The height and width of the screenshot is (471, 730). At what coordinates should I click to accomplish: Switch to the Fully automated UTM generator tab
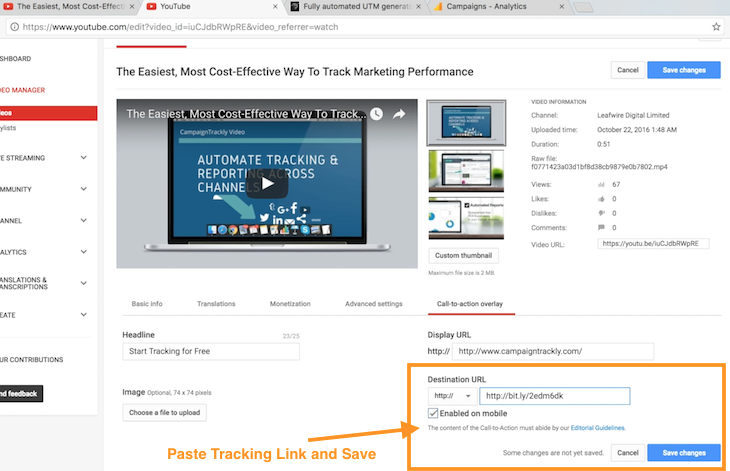click(x=354, y=7)
